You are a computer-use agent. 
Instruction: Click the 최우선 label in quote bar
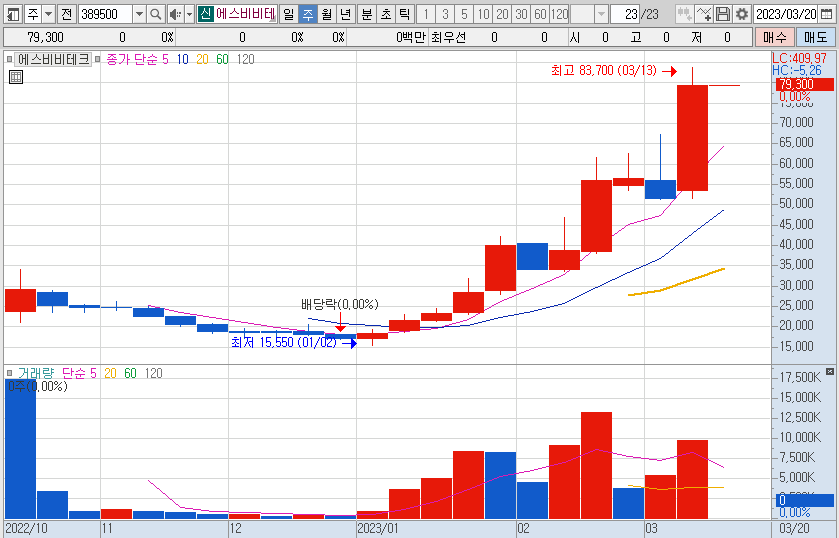(x=449, y=37)
